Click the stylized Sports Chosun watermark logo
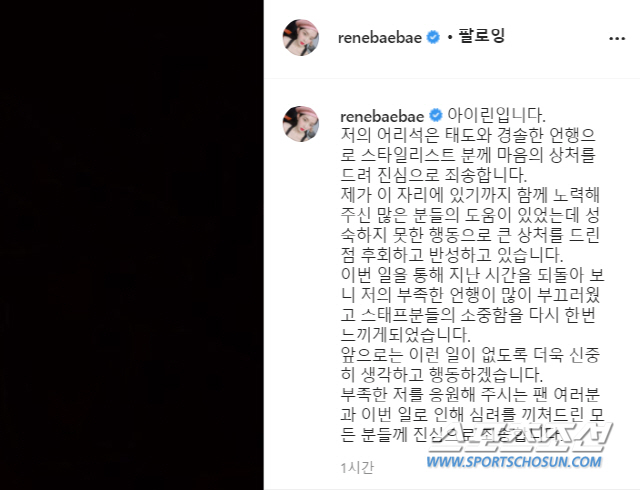Screen dimensions: 640x490 [520, 438]
